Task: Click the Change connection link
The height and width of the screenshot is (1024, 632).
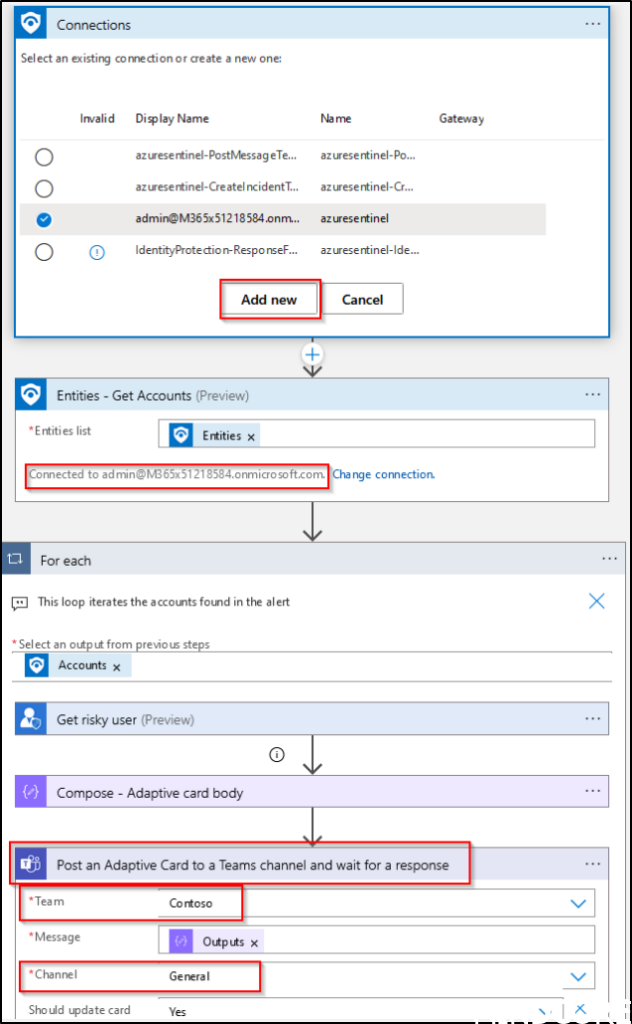Action: pos(383,474)
